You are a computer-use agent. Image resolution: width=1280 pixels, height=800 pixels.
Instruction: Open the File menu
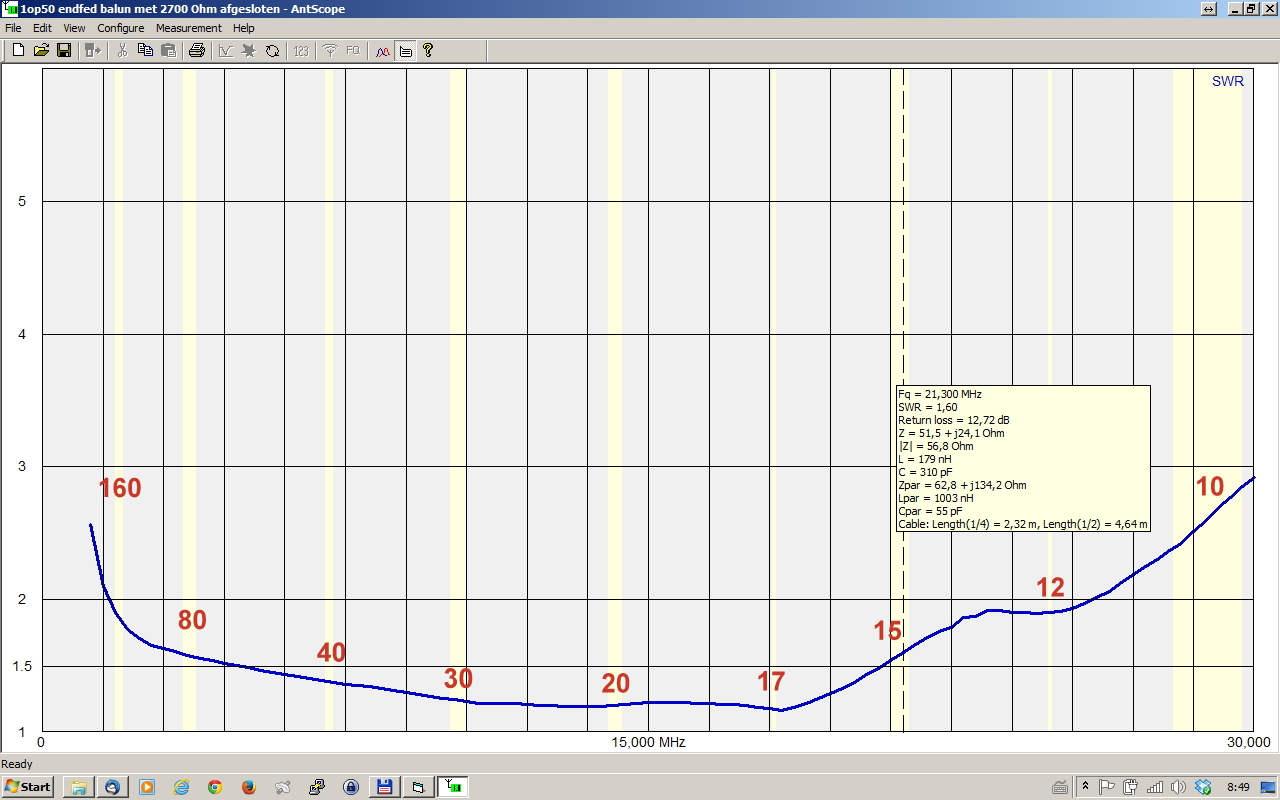(13, 28)
